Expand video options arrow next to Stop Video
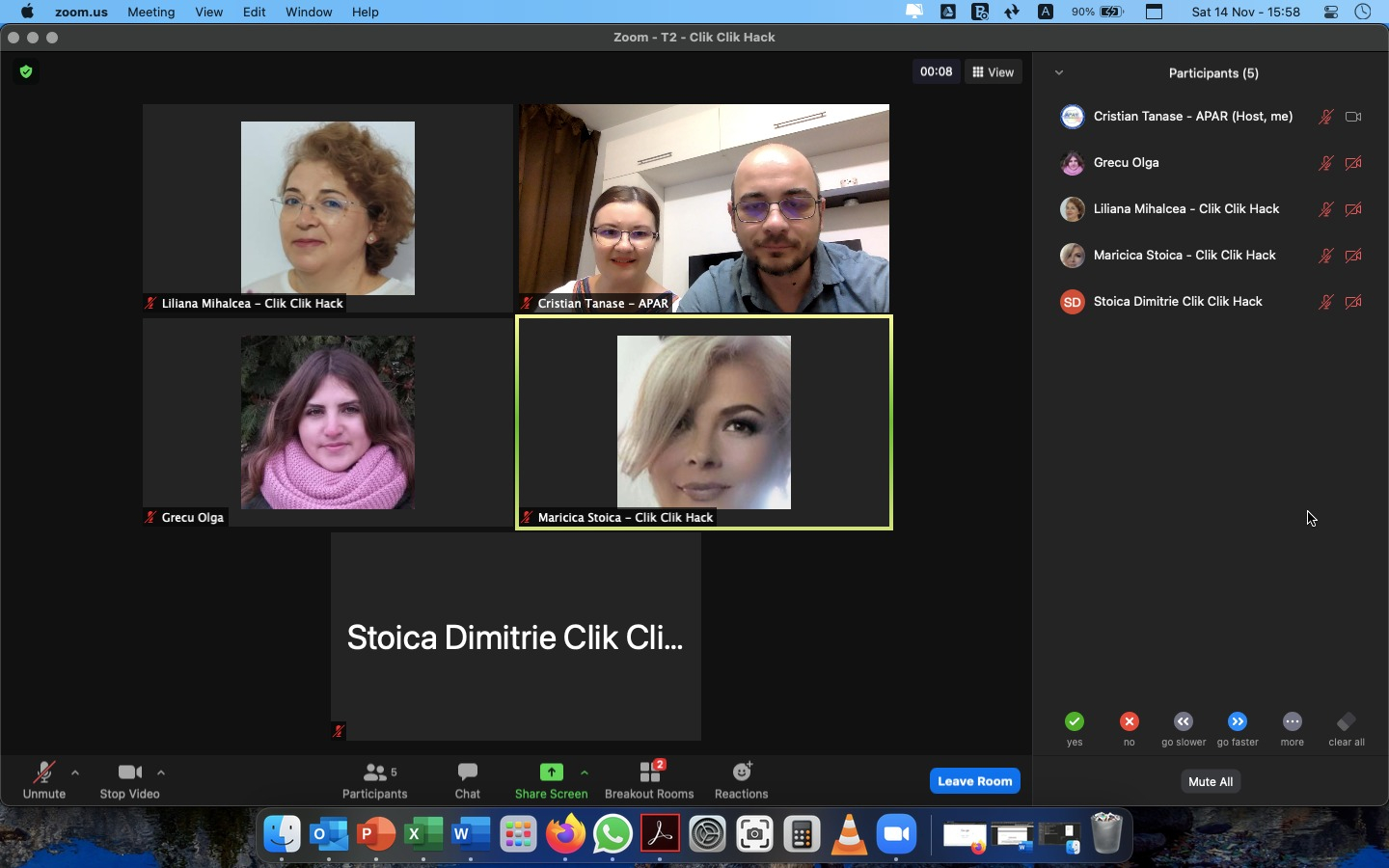Viewport: 1389px width, 868px height. (x=161, y=773)
